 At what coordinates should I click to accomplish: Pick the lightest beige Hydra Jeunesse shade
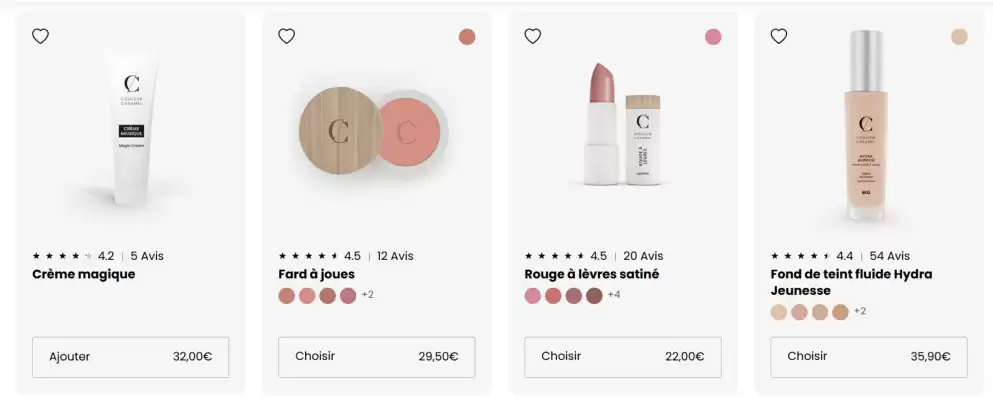point(779,312)
